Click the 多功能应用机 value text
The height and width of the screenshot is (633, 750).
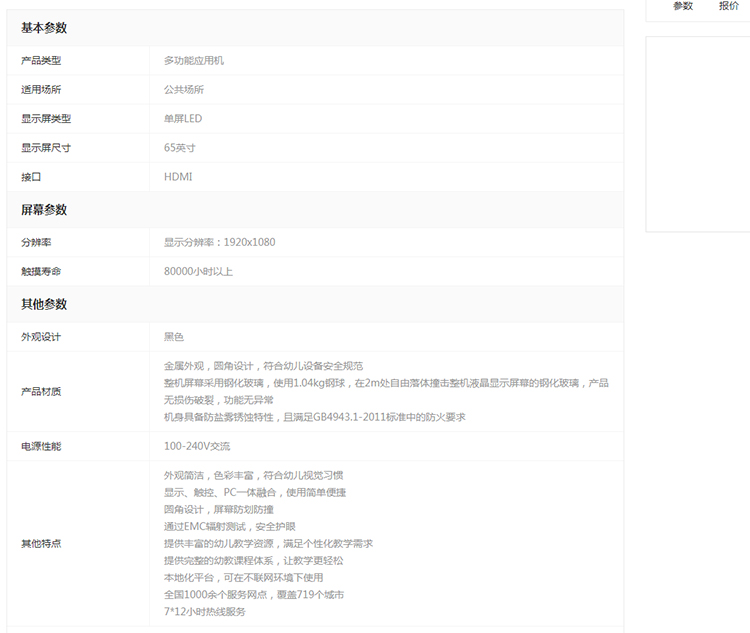[194, 61]
